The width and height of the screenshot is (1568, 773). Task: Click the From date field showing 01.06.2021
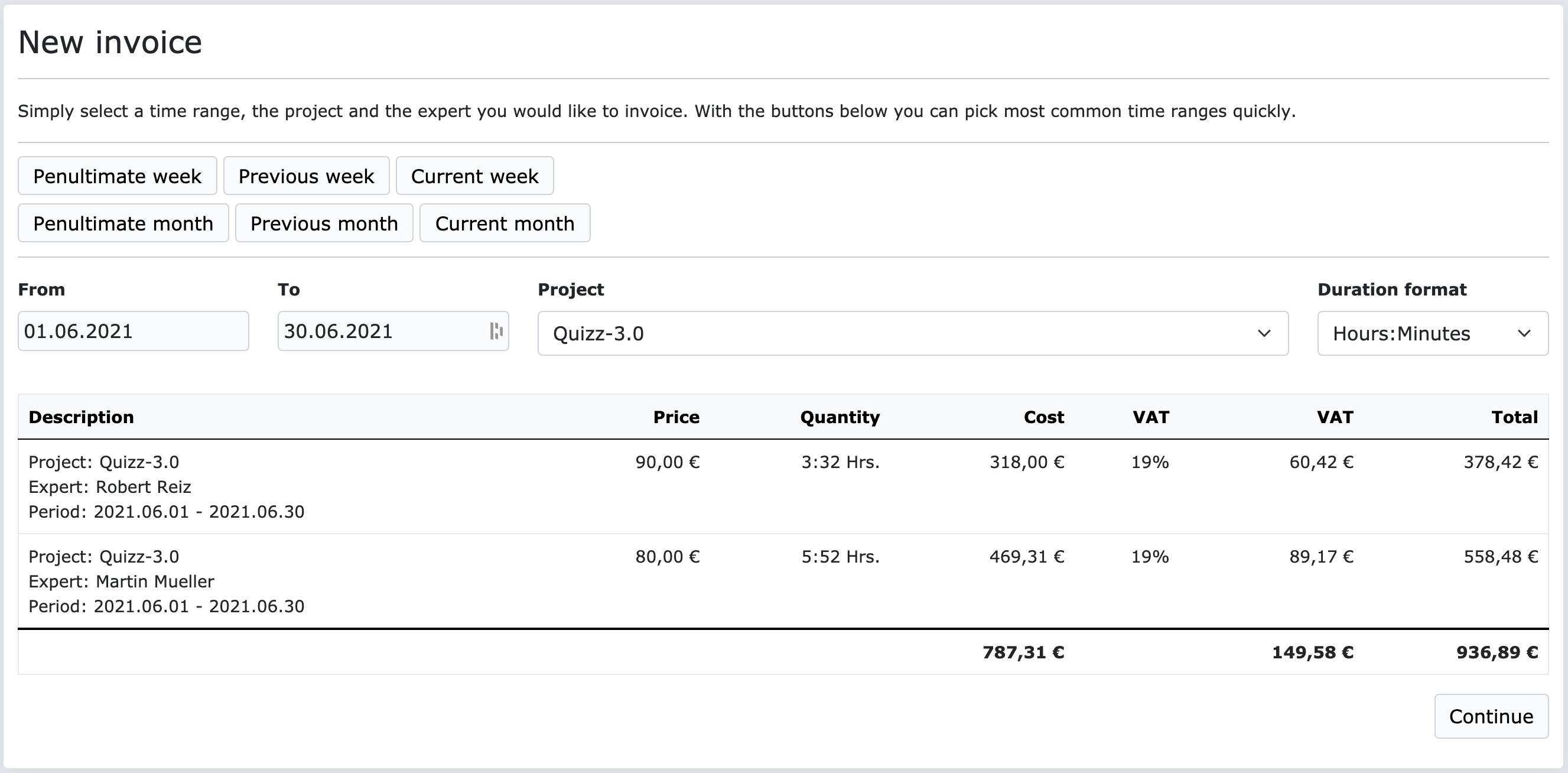click(133, 330)
